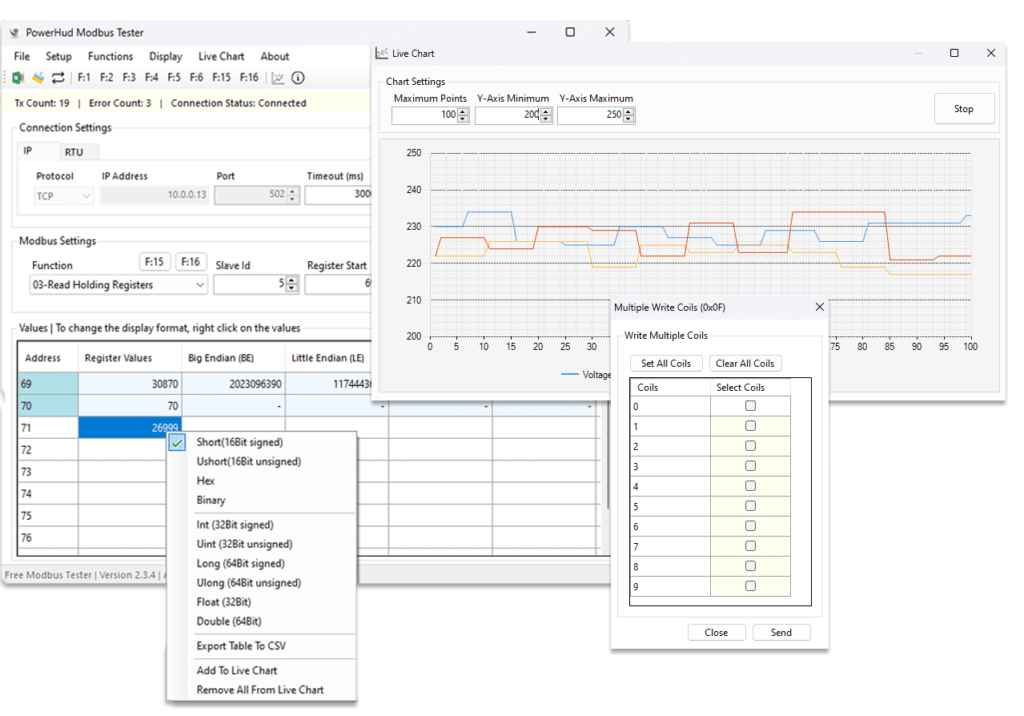Tick the checkbox for coil 9
Screen dimensions: 1024x716
tap(750, 586)
